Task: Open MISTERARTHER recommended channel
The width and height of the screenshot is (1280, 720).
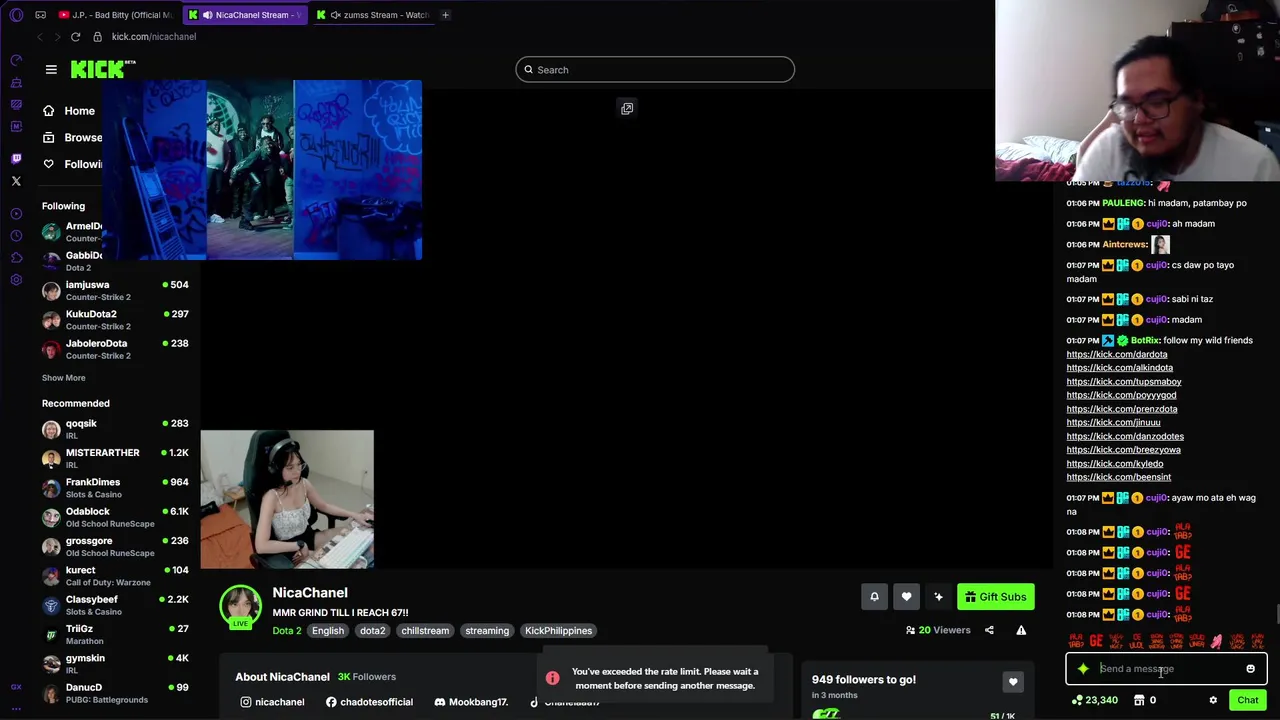Action: click(115, 458)
